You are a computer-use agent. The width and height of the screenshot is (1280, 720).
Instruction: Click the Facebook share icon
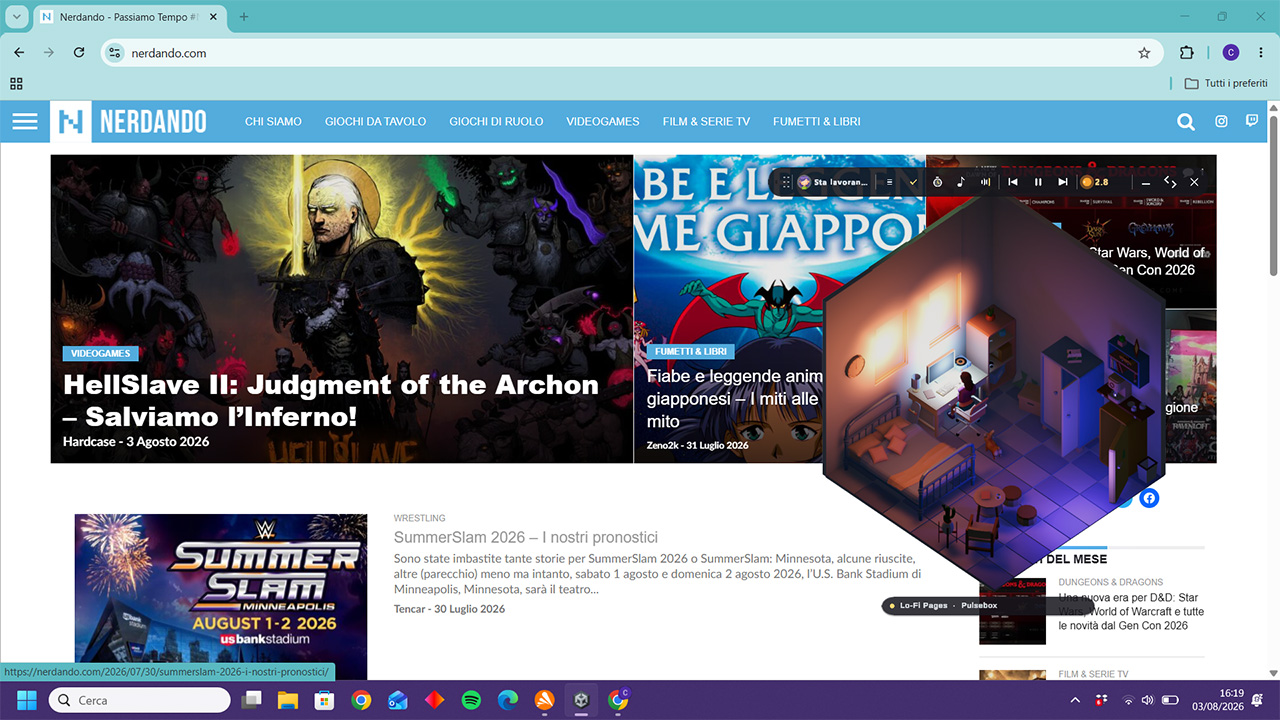coord(1149,498)
